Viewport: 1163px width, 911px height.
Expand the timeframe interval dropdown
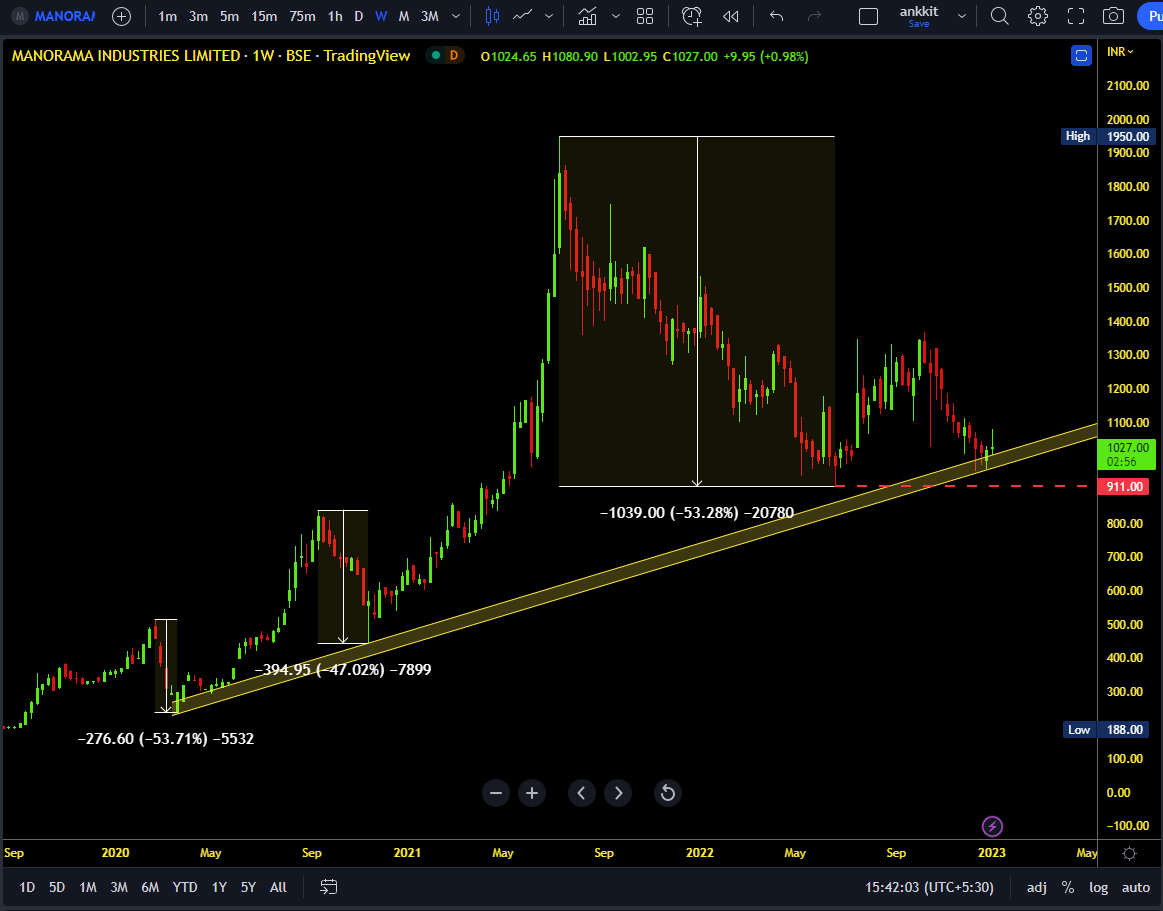click(455, 16)
